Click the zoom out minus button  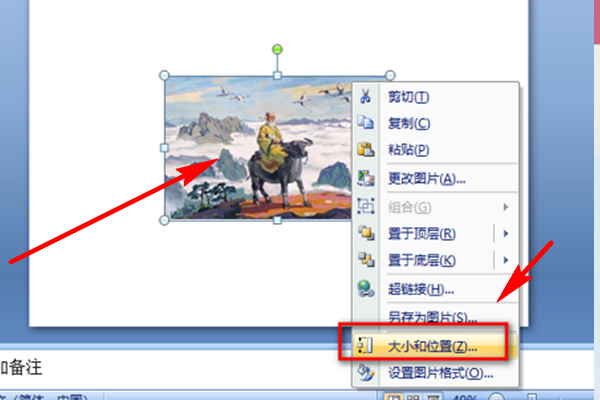point(496,397)
